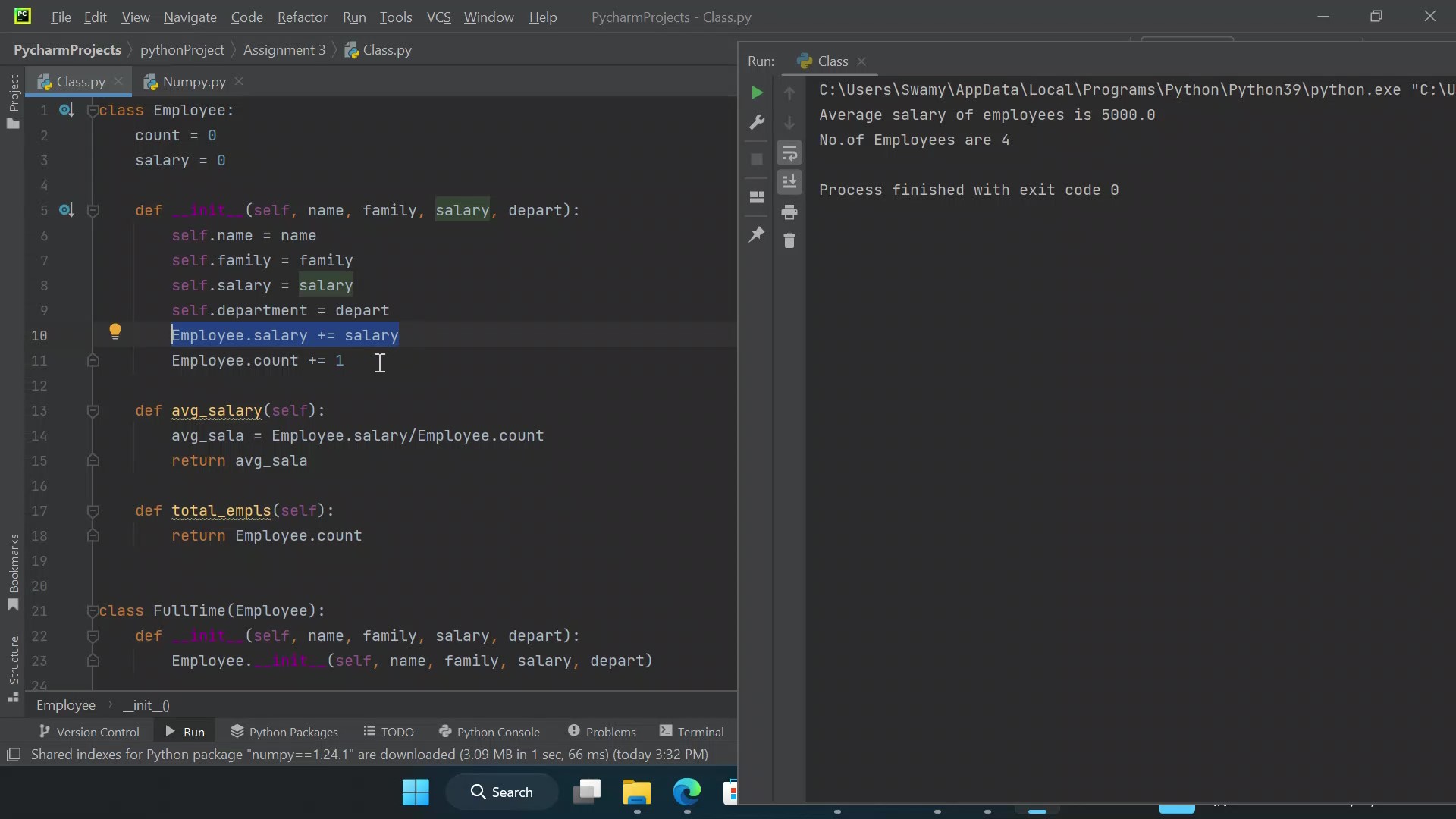
Task: Switch to the Numpy.py editor tab
Action: pyautogui.click(x=194, y=82)
